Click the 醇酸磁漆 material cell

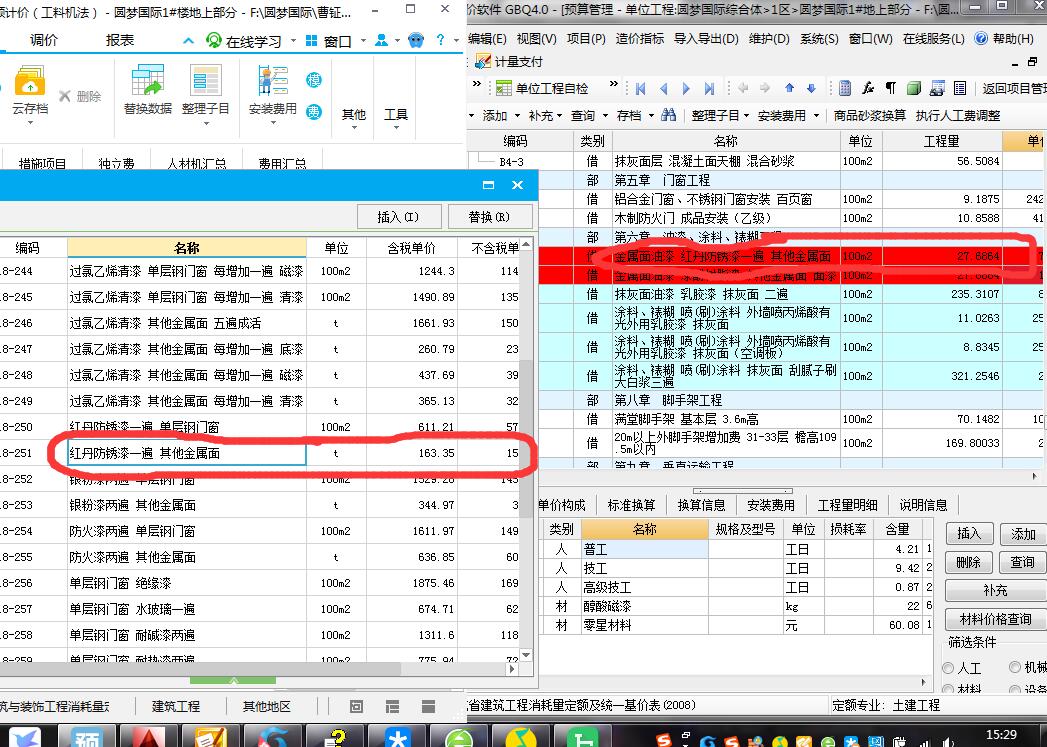click(644, 606)
